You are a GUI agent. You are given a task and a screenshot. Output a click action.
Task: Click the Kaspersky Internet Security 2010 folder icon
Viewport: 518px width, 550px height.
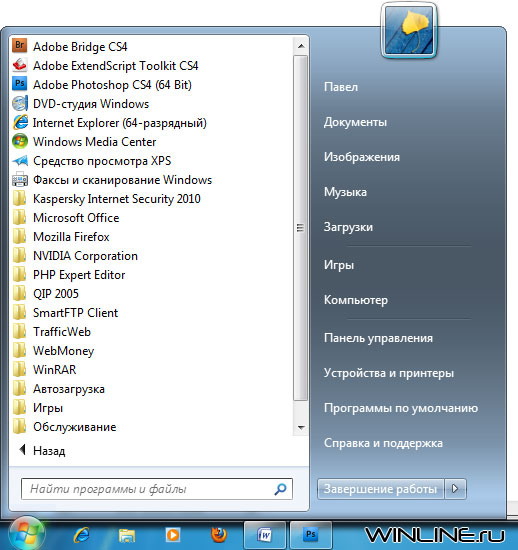(20, 199)
